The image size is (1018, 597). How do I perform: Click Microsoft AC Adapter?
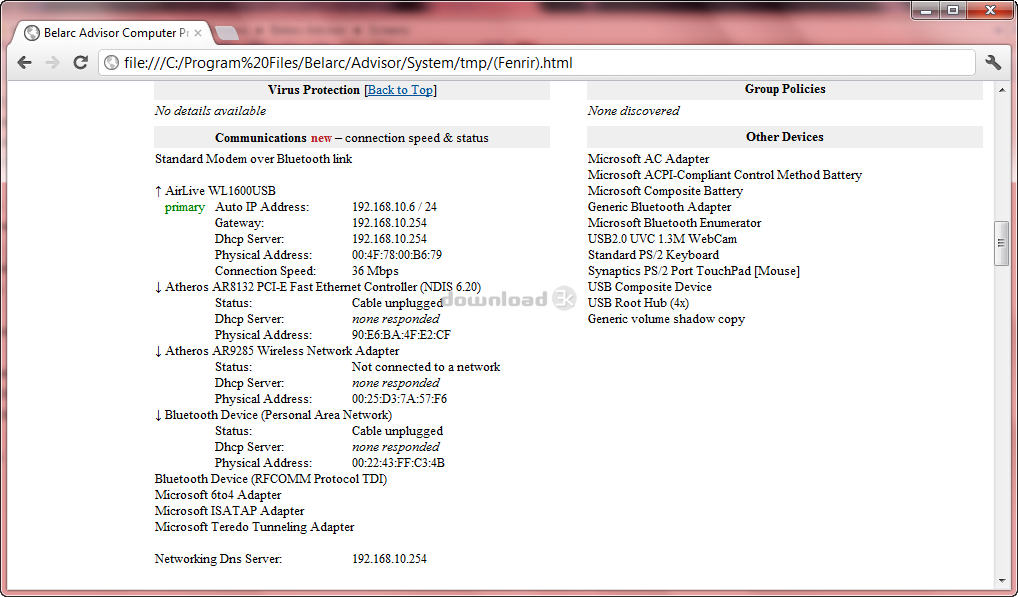pos(649,159)
